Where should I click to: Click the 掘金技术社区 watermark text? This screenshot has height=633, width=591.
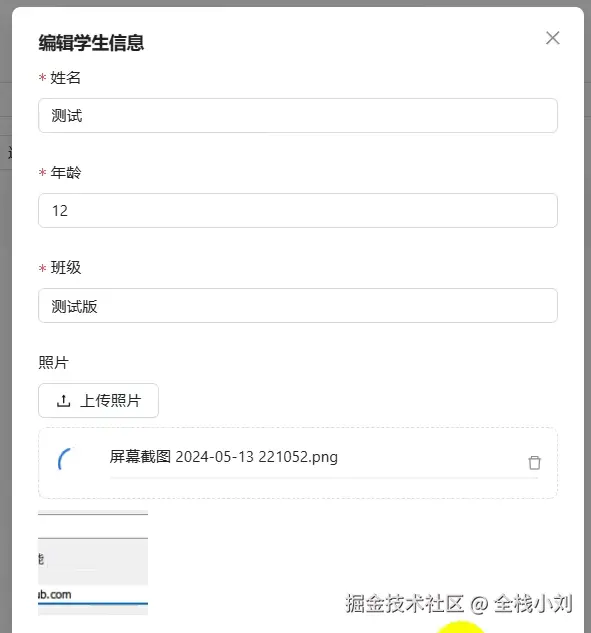point(404,604)
